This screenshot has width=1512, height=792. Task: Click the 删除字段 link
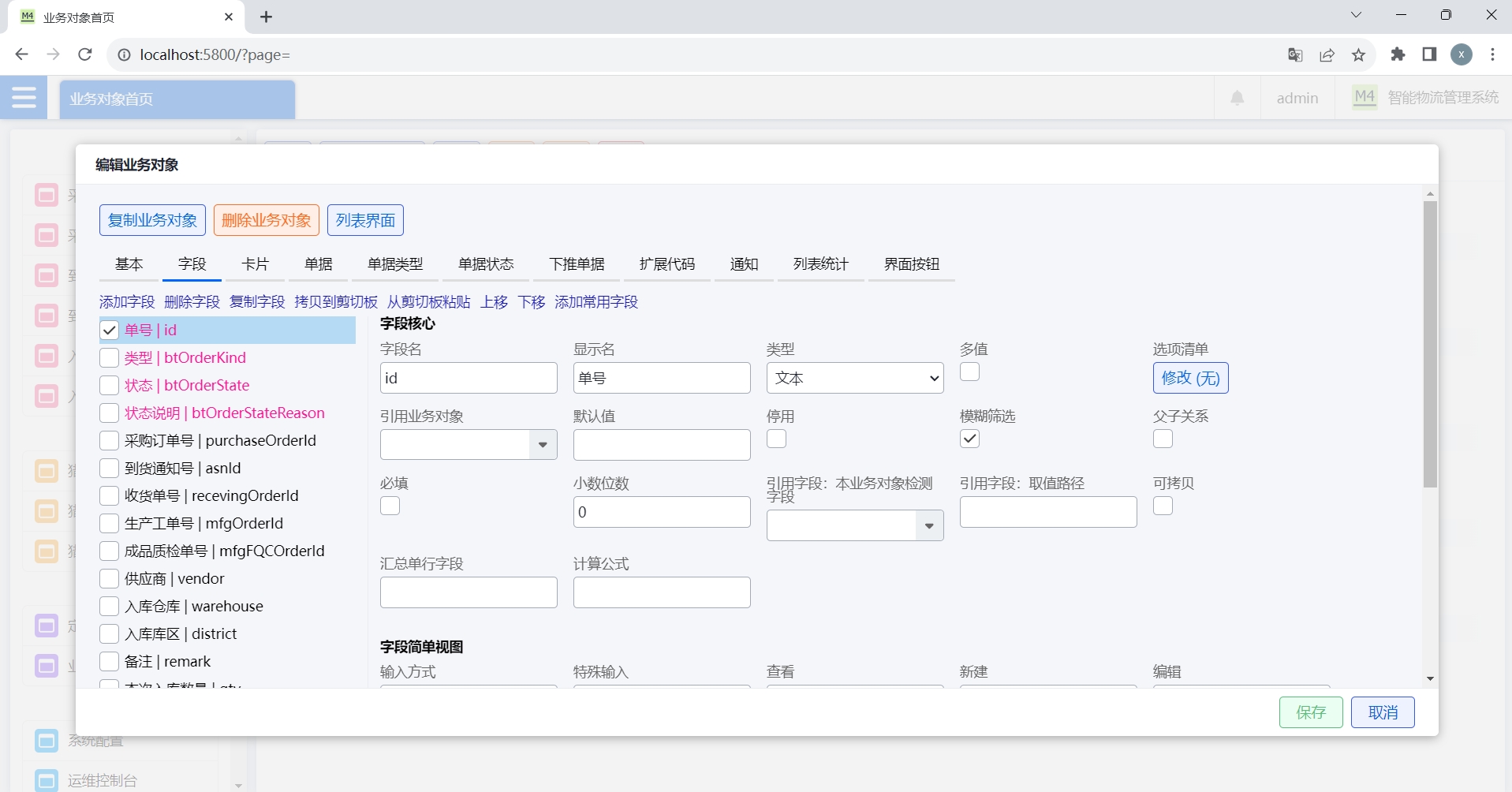[x=192, y=302]
